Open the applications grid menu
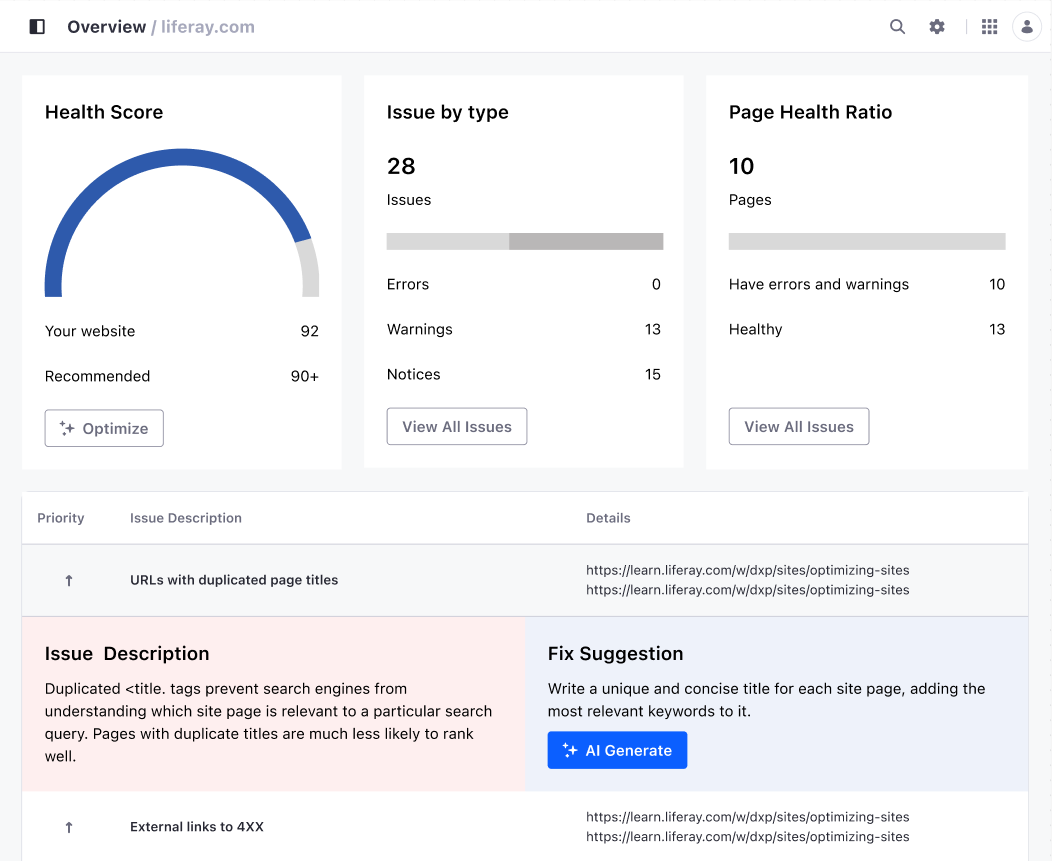1052x861 pixels. coord(989,27)
